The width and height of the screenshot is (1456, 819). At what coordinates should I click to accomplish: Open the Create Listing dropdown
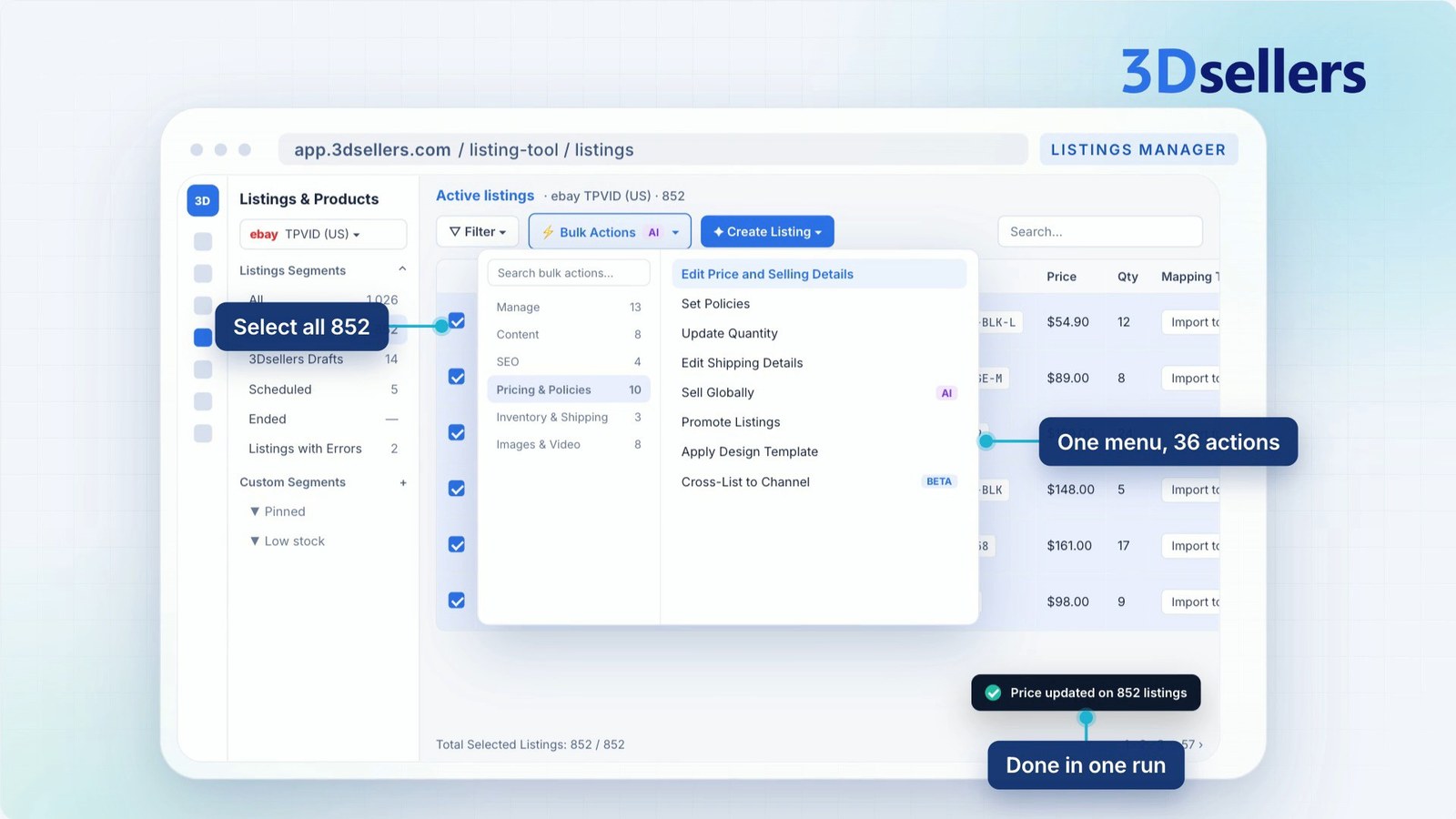(767, 232)
